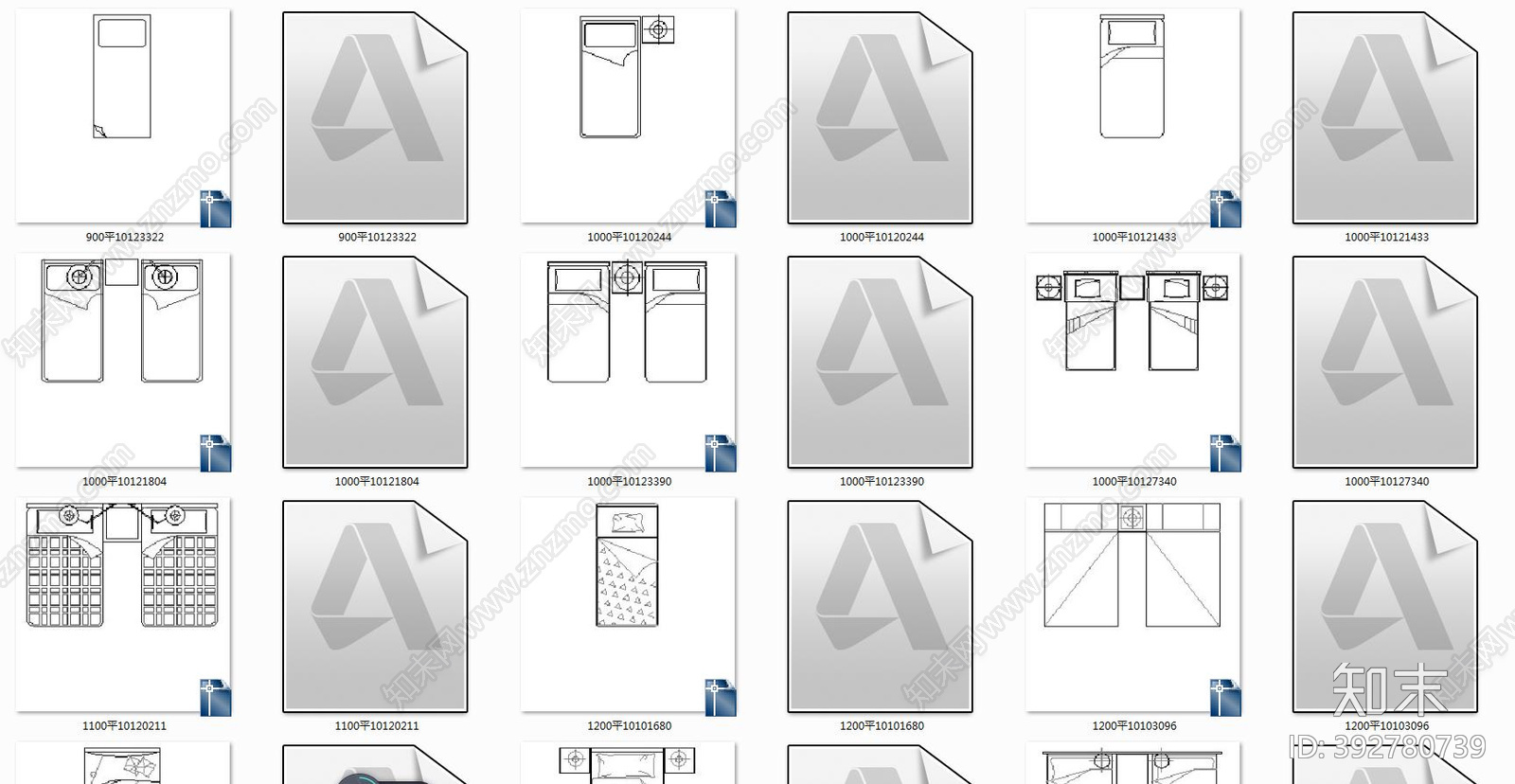Select the 1000平10127340 twin beds drawing preview

pos(1133,361)
